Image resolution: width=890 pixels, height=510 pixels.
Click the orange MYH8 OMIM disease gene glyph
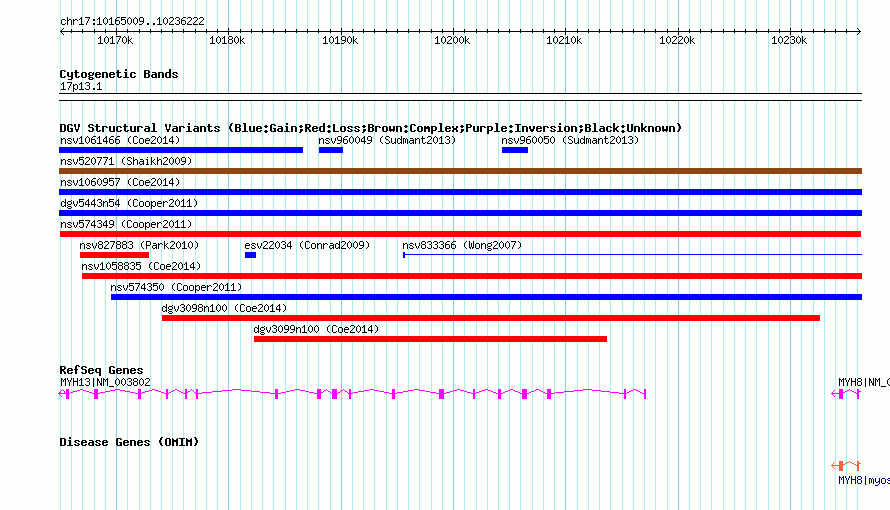[846, 466]
